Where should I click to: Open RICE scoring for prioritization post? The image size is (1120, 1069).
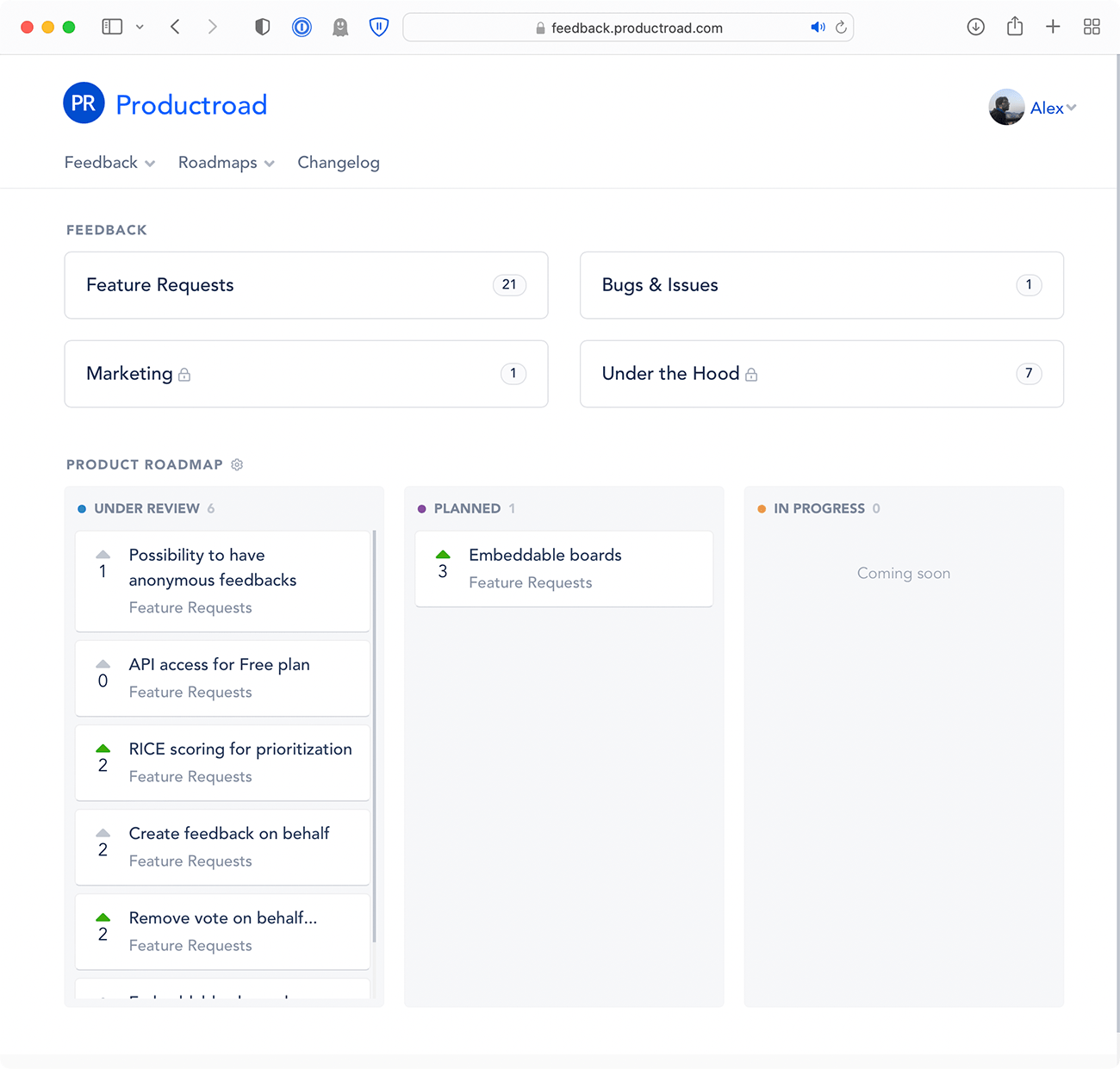[x=240, y=749]
